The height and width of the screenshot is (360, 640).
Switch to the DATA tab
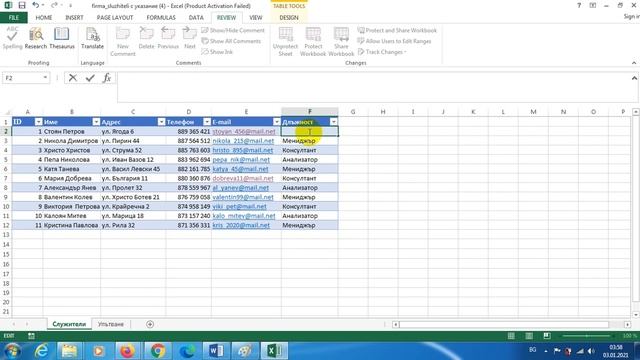(x=196, y=18)
